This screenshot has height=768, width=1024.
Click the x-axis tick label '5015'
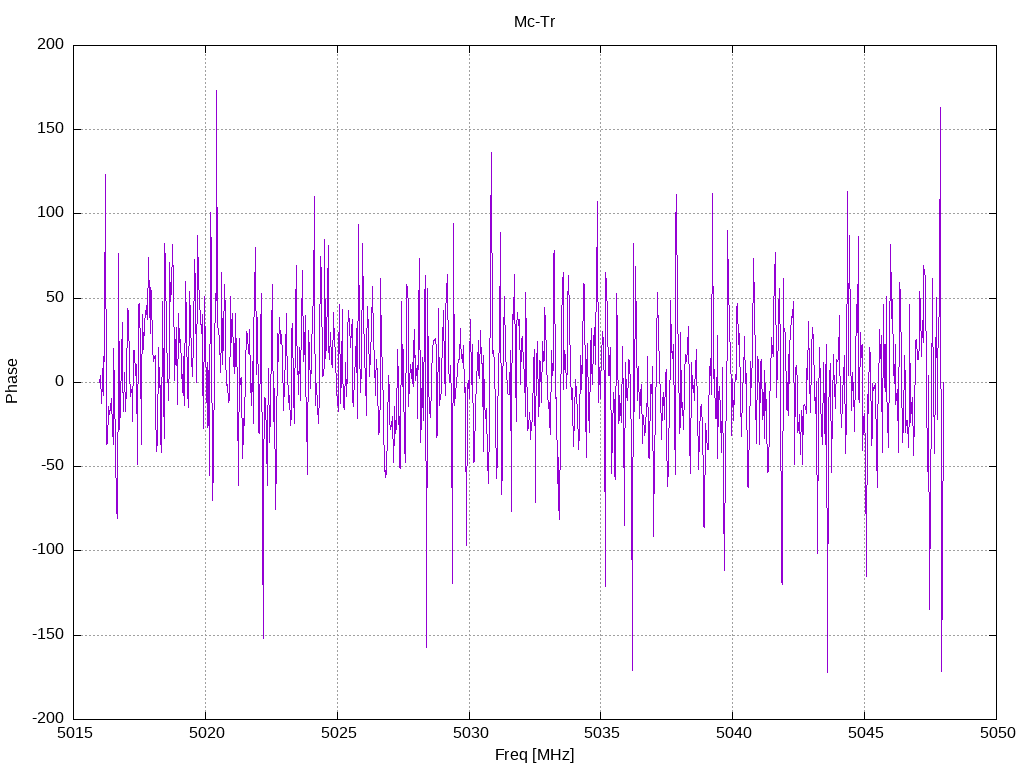point(74,733)
